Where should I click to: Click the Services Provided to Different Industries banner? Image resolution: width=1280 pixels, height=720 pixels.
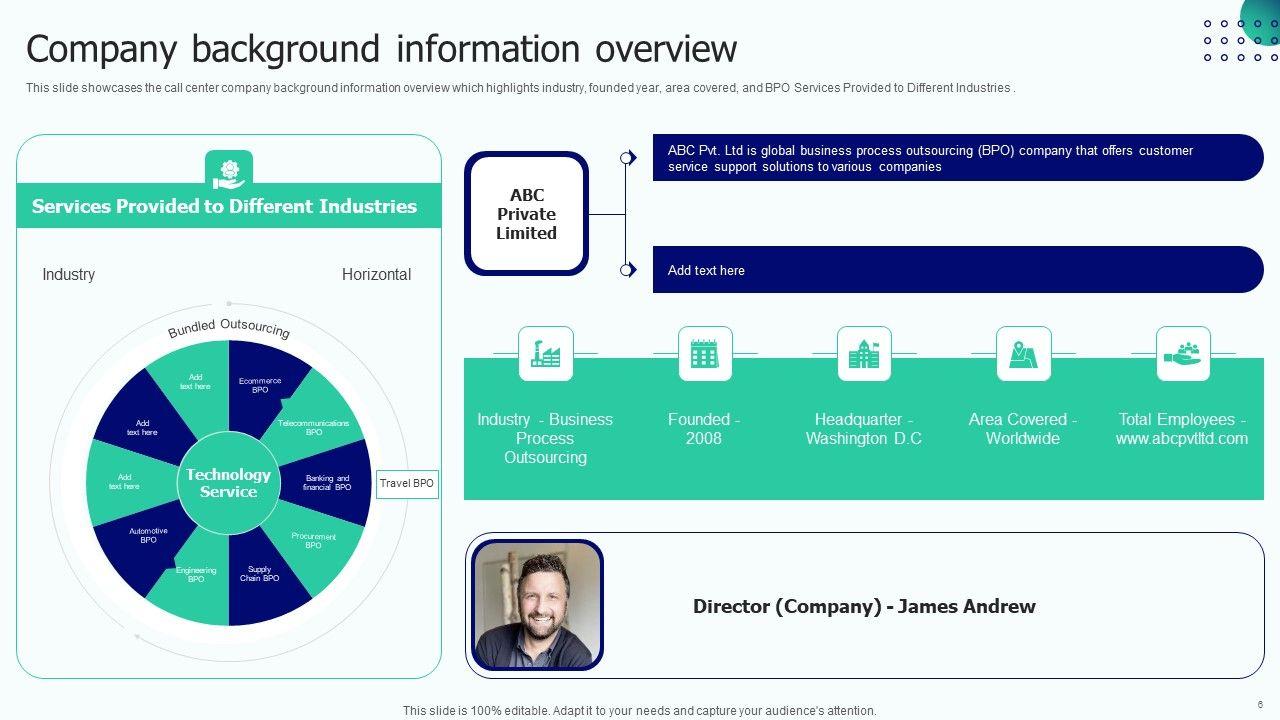(225, 206)
